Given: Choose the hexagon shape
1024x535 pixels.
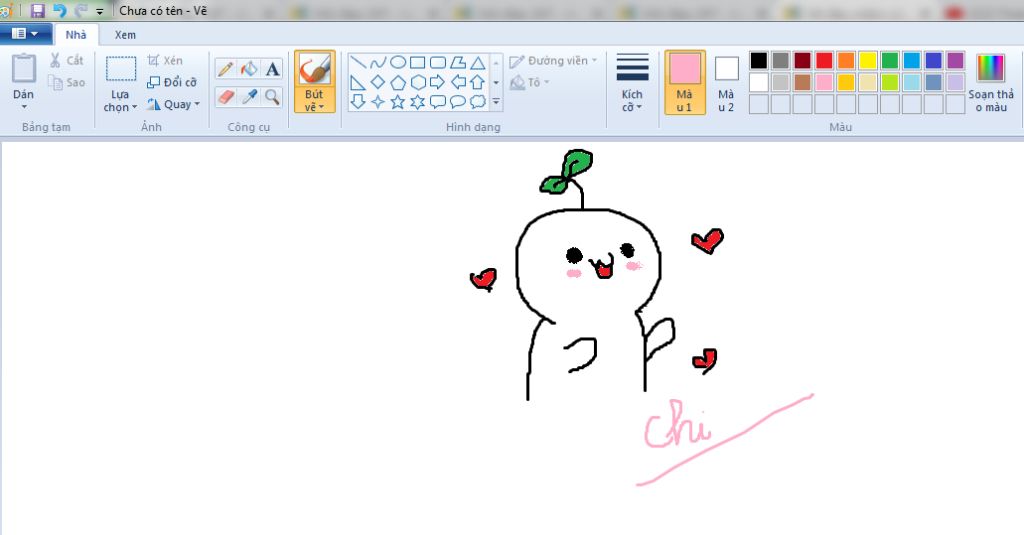Looking at the screenshot, I should tap(418, 82).
